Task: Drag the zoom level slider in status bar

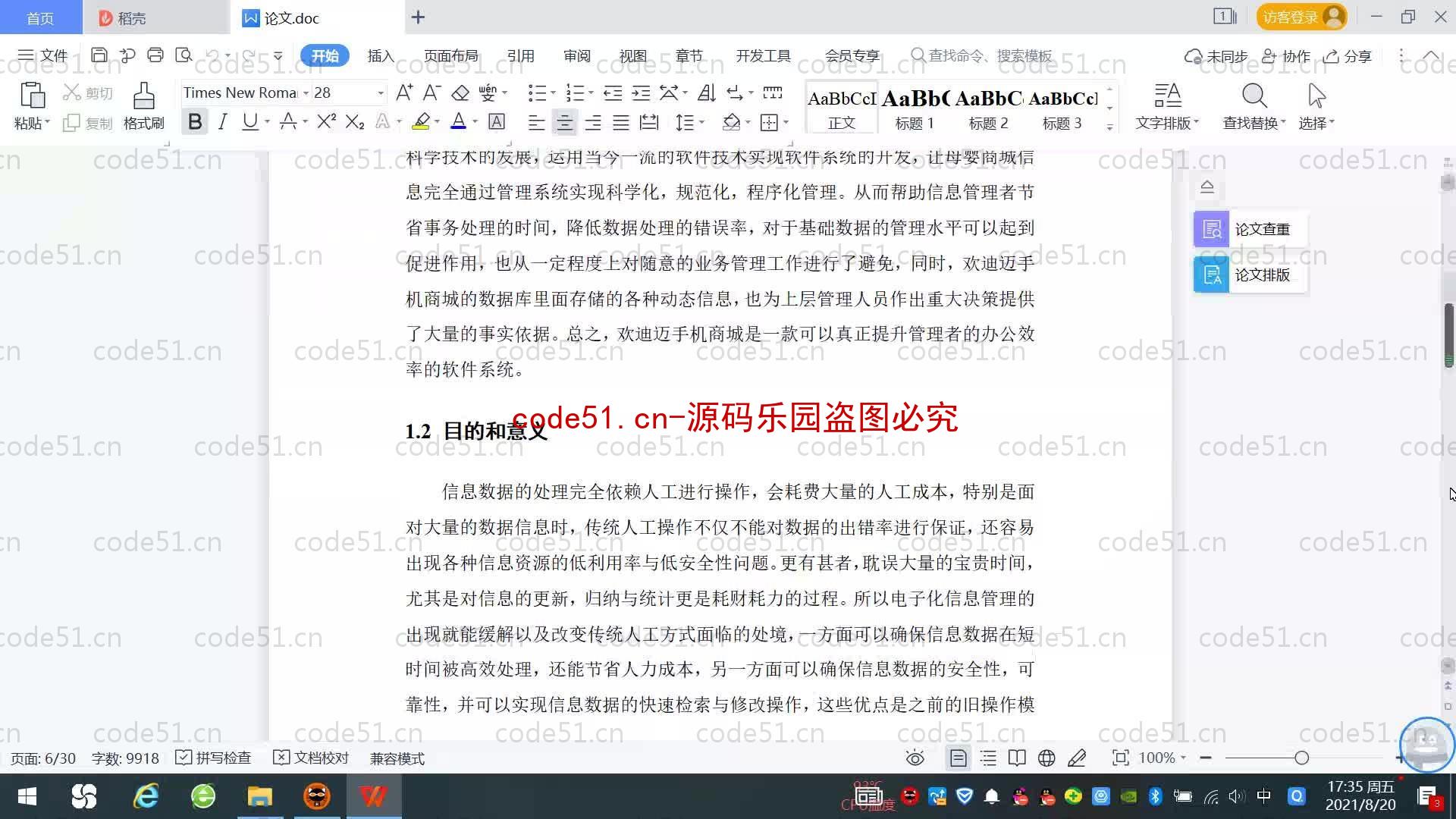Action: tap(1302, 758)
